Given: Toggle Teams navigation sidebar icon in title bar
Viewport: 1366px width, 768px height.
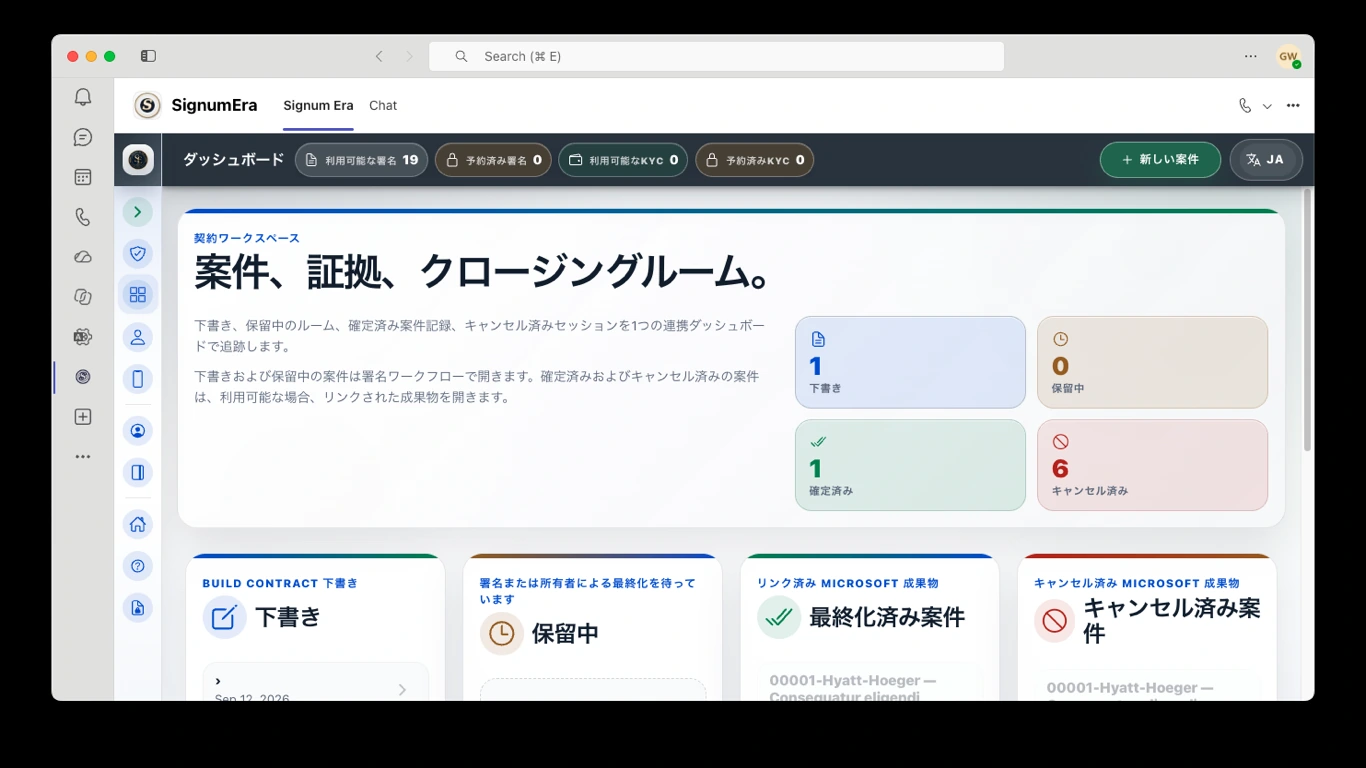Looking at the screenshot, I should [148, 56].
